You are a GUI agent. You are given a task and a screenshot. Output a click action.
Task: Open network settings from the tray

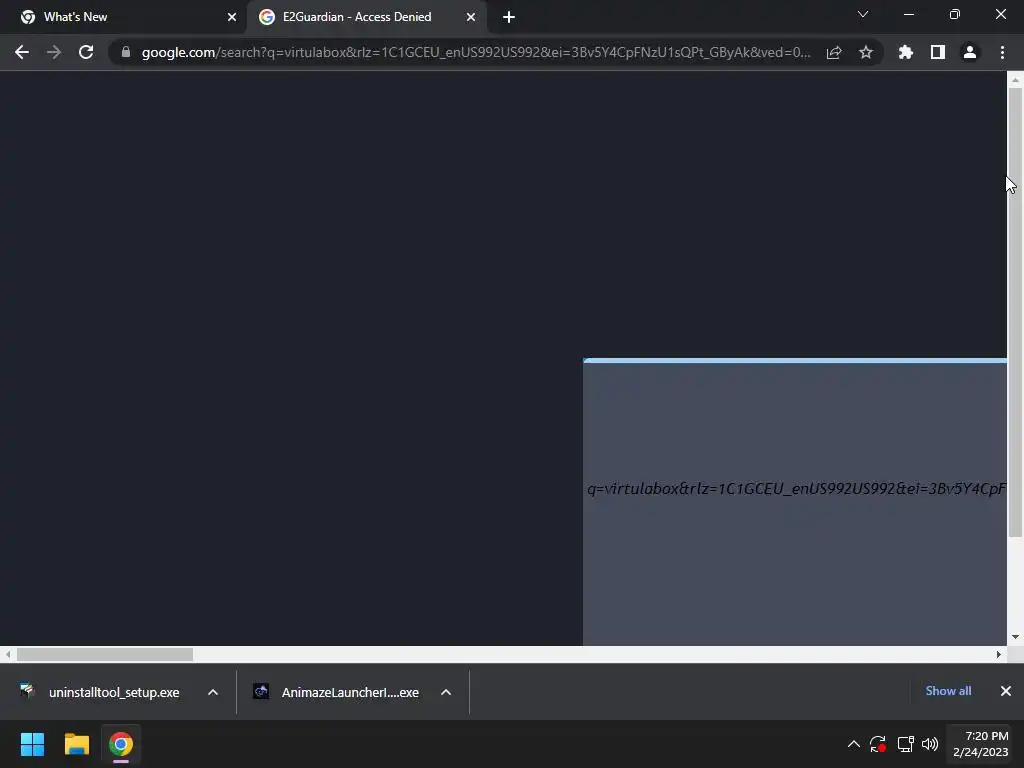[905, 744]
